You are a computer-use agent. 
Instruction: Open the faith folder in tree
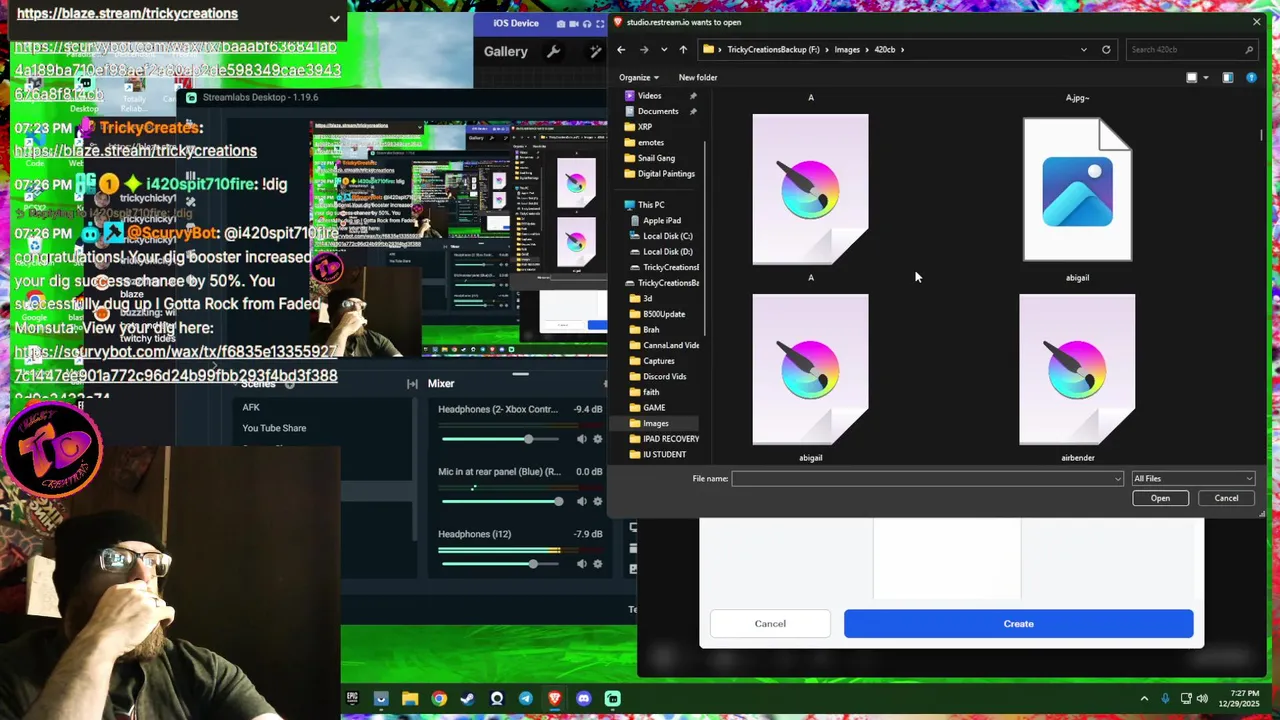650,392
